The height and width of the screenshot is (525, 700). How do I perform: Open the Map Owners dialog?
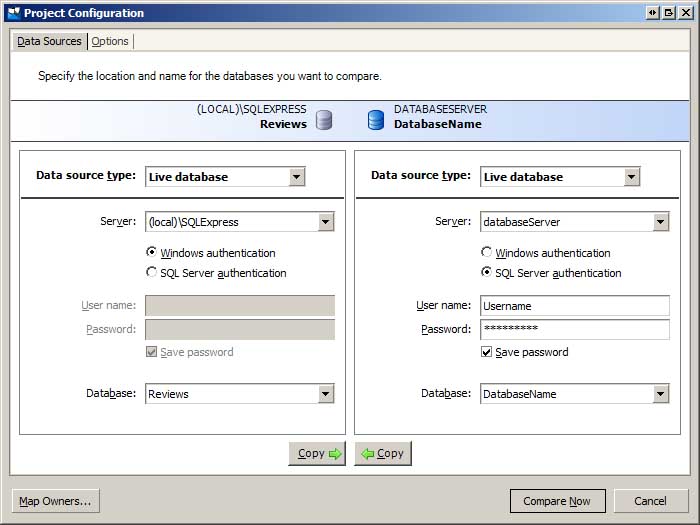[x=55, y=501]
